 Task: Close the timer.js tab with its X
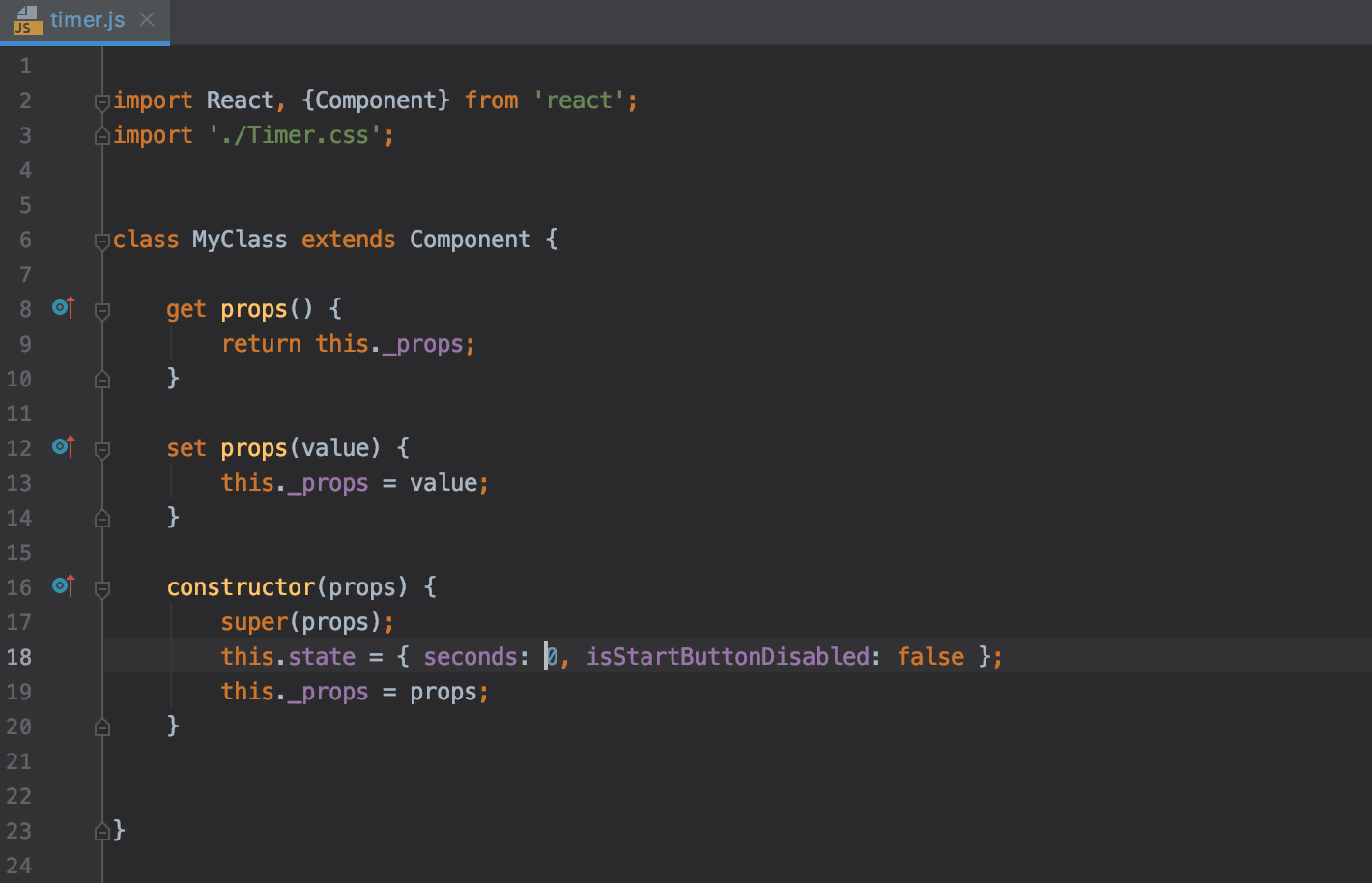[146, 18]
